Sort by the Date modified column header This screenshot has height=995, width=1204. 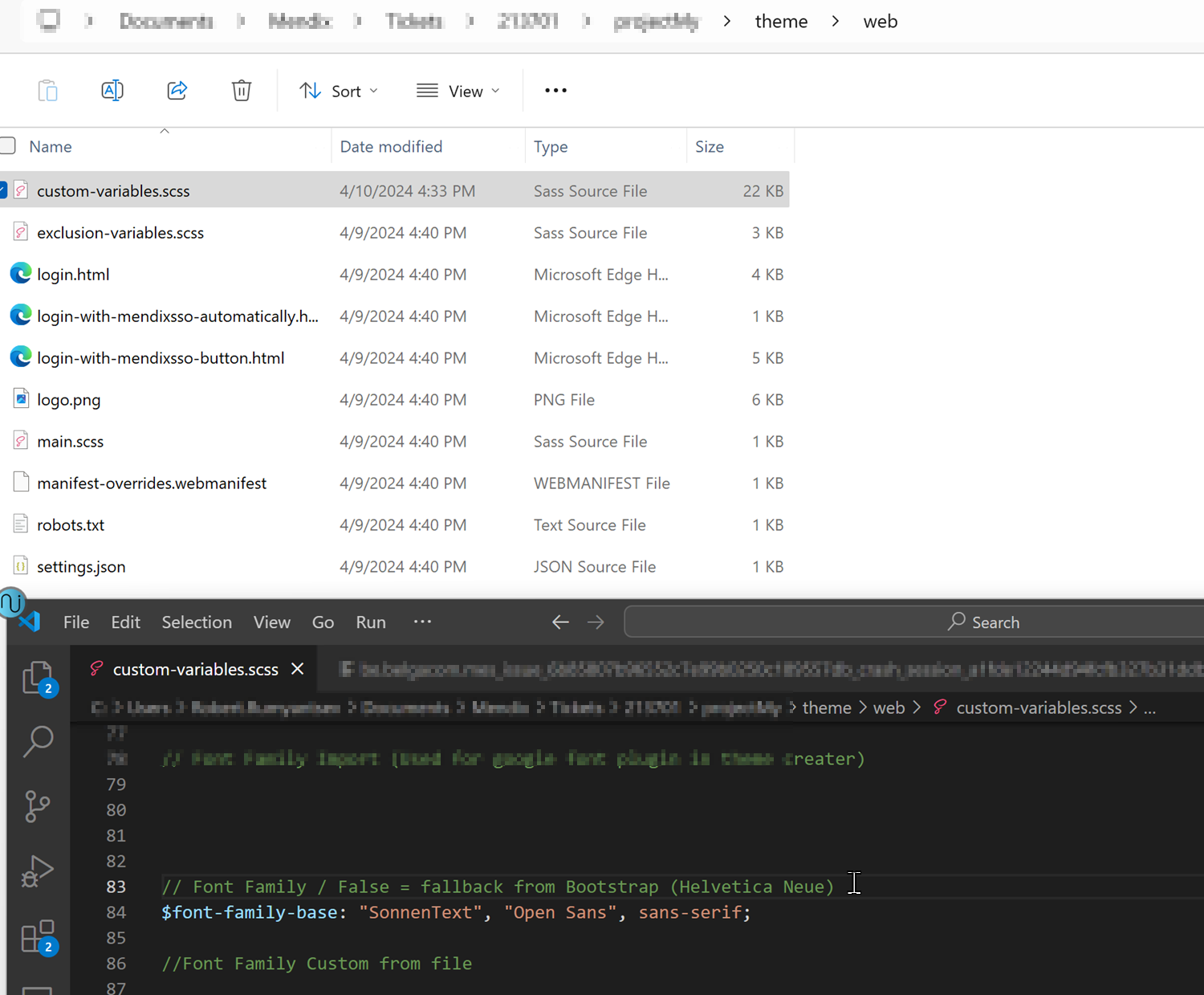click(428, 146)
